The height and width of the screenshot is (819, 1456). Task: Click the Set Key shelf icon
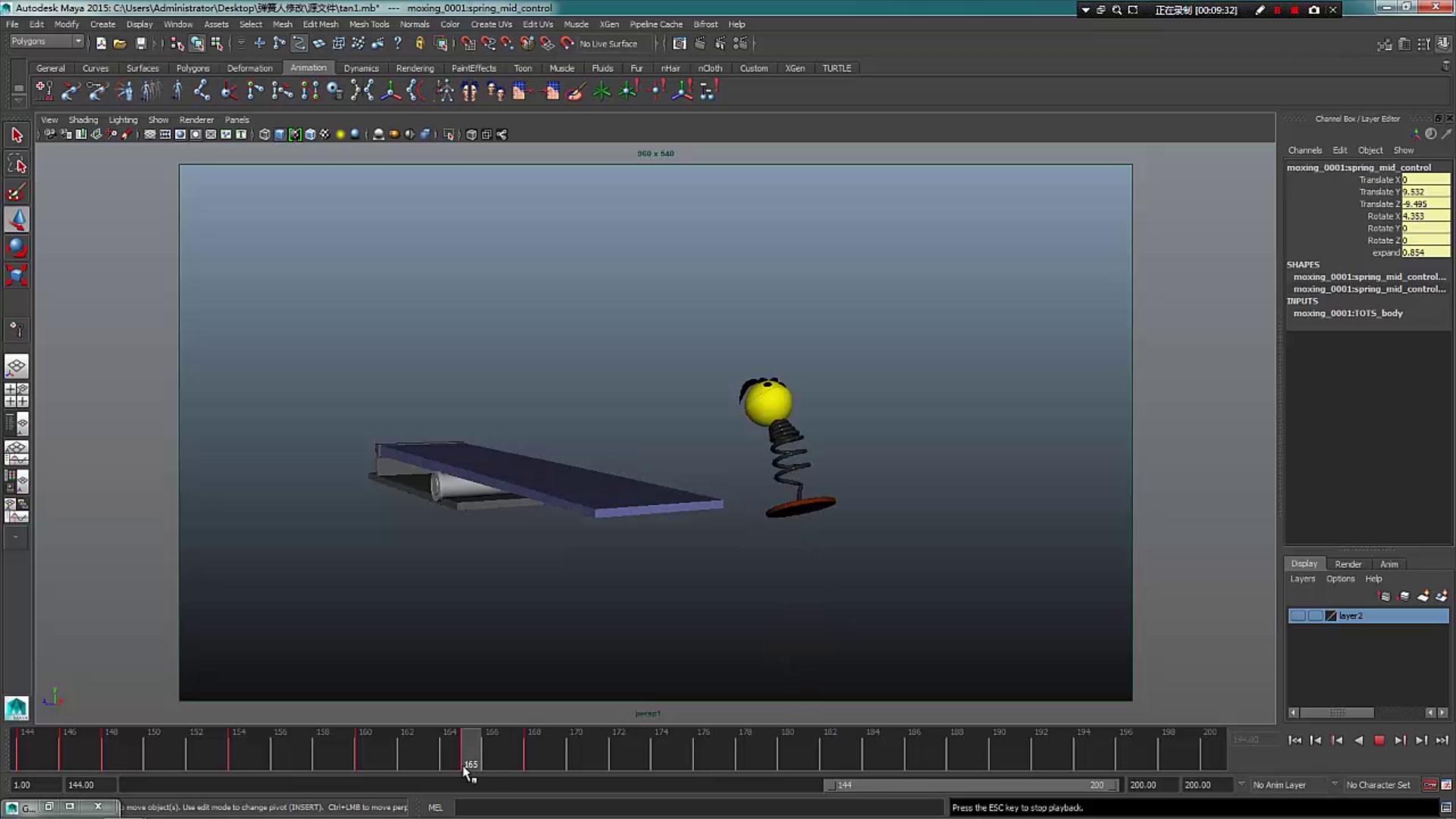pos(44,91)
